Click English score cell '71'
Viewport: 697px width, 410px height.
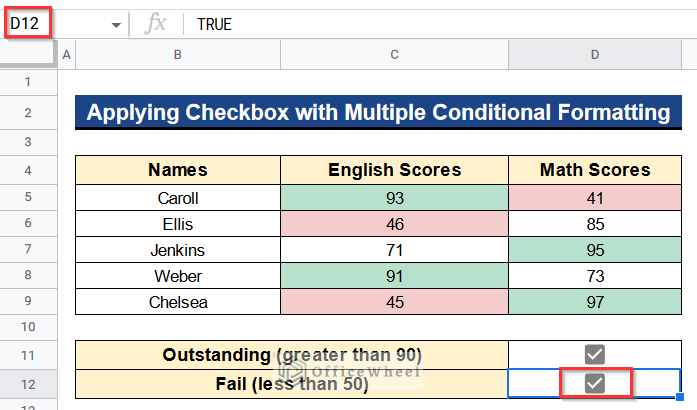pyautogui.click(x=394, y=250)
